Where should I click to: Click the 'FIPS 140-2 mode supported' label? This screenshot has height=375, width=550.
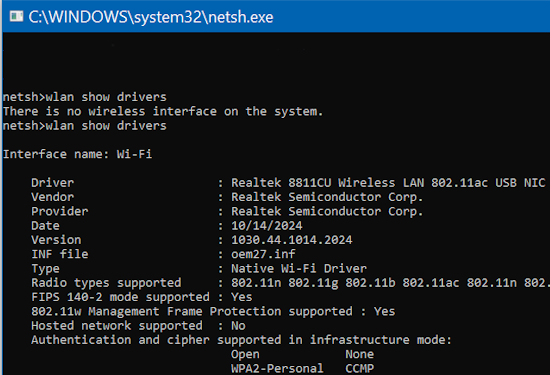[120, 297]
